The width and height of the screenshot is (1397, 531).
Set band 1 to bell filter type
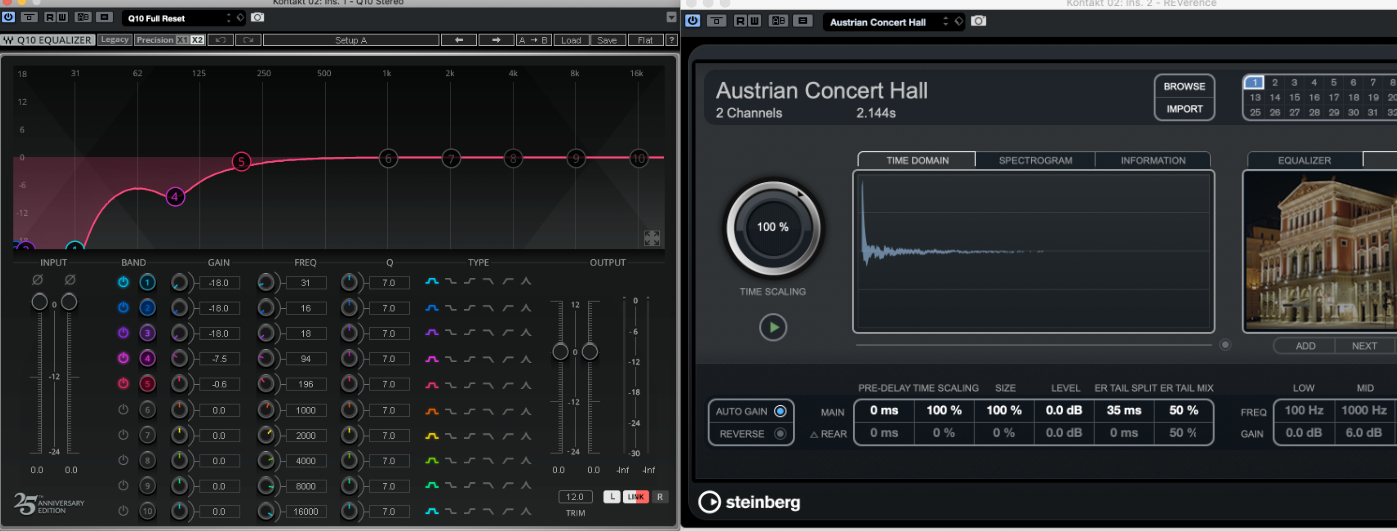(433, 283)
